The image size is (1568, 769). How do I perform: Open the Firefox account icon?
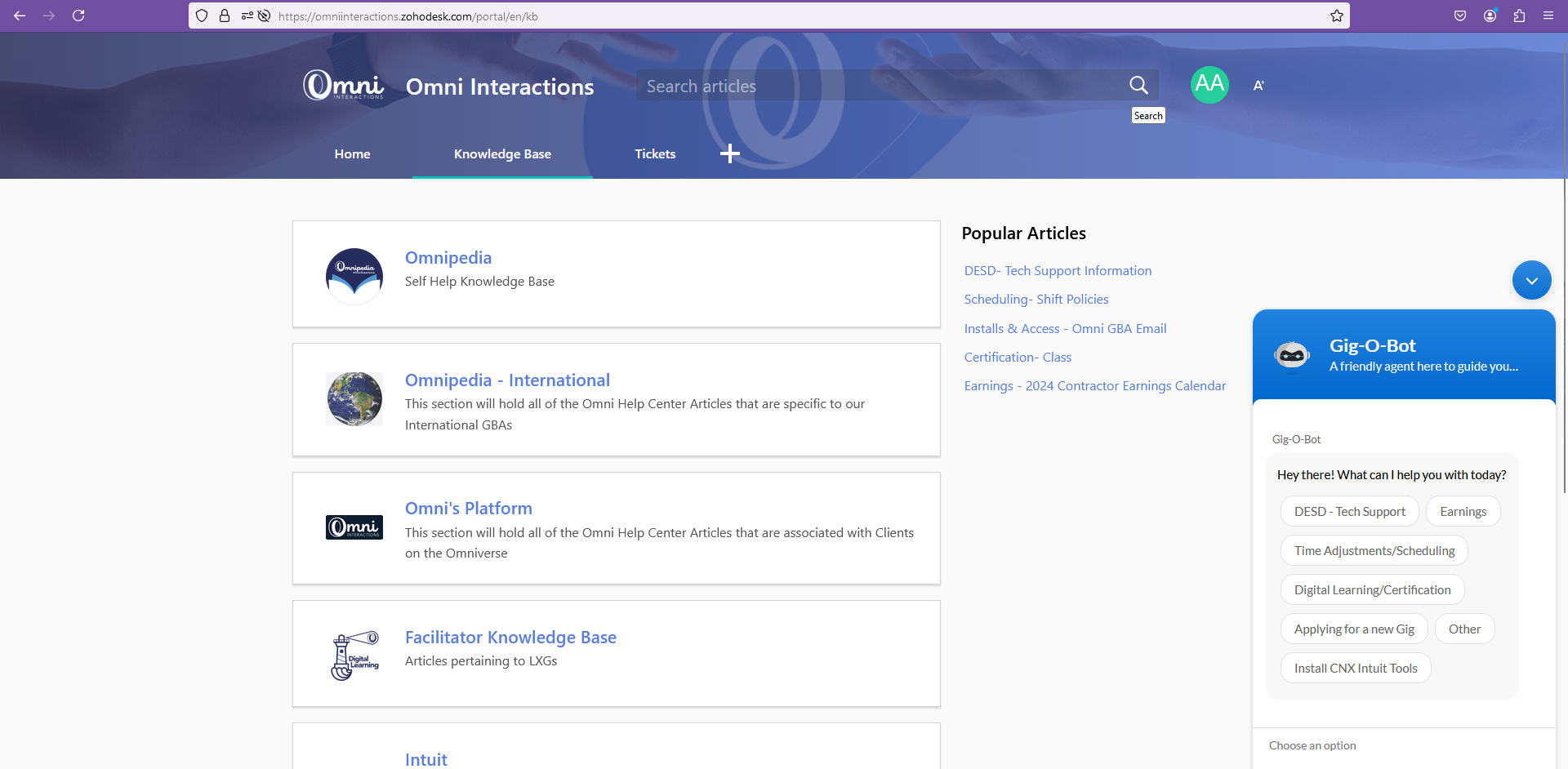tap(1490, 16)
